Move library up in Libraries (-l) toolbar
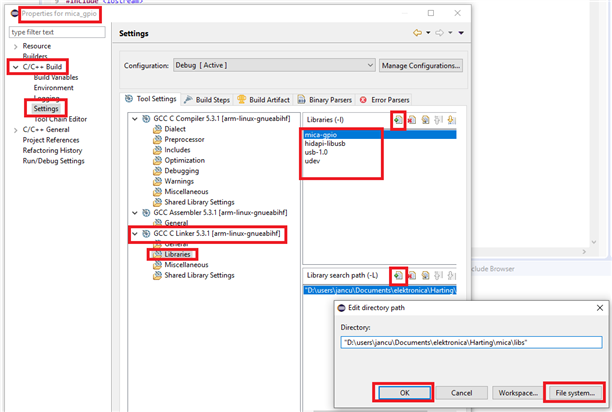 [x=439, y=120]
